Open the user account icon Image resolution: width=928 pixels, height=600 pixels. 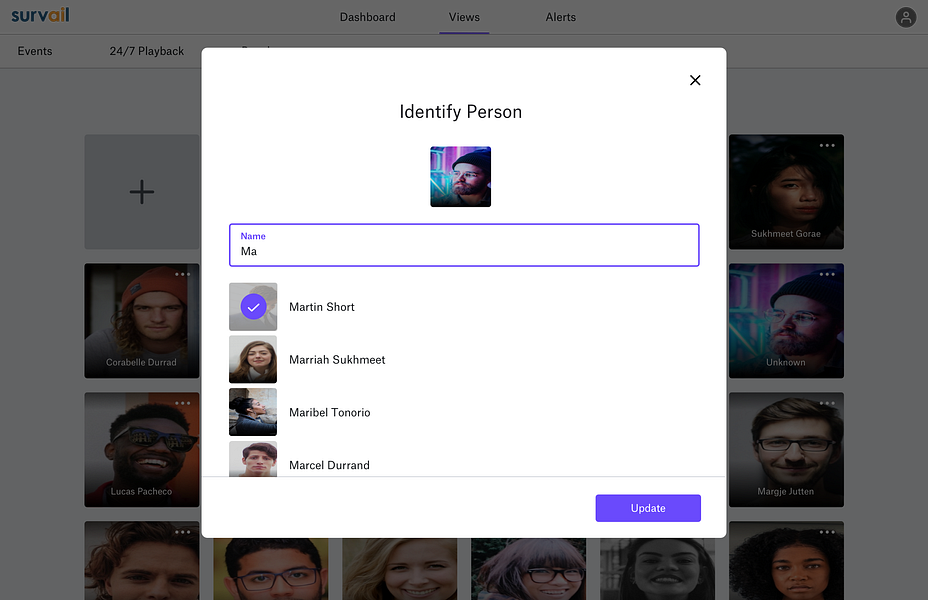[906, 17]
